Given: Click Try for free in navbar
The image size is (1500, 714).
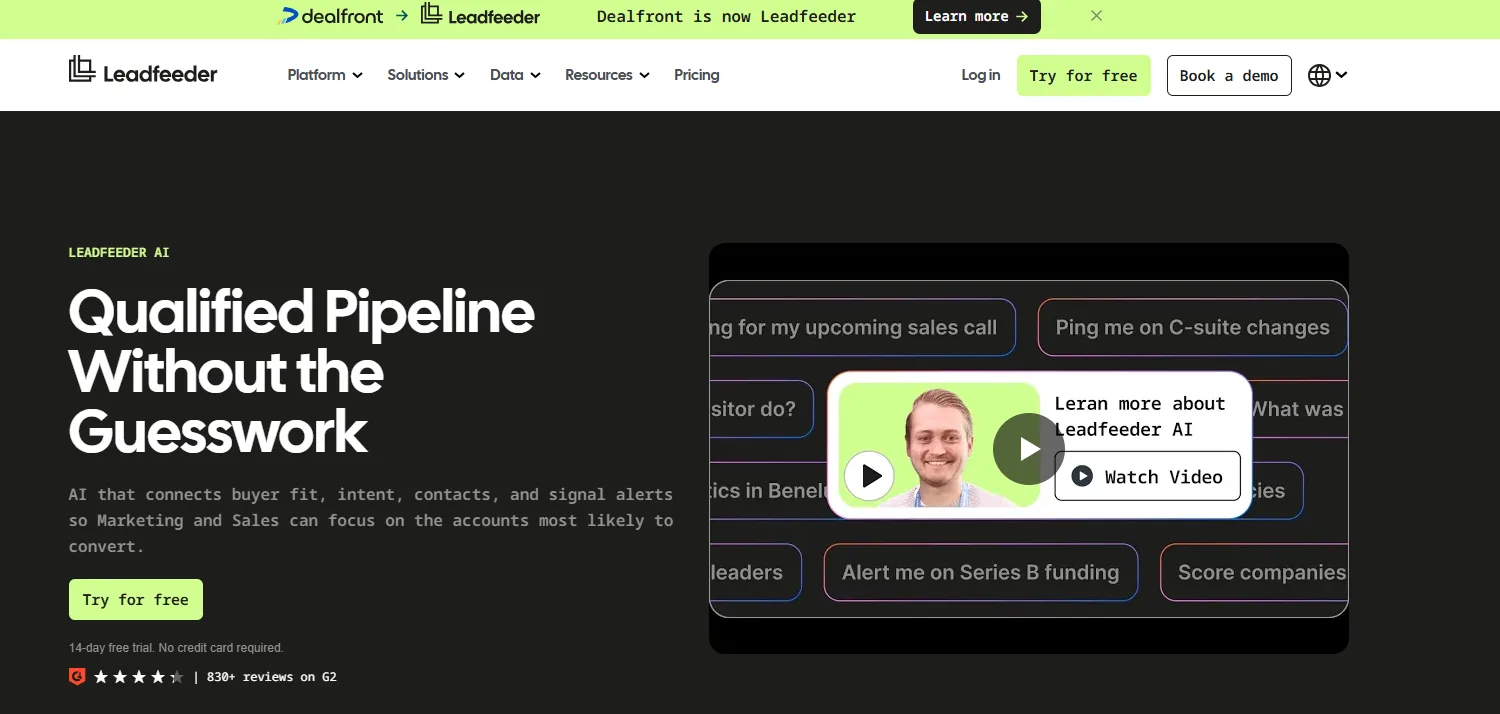Looking at the screenshot, I should 1083,76.
